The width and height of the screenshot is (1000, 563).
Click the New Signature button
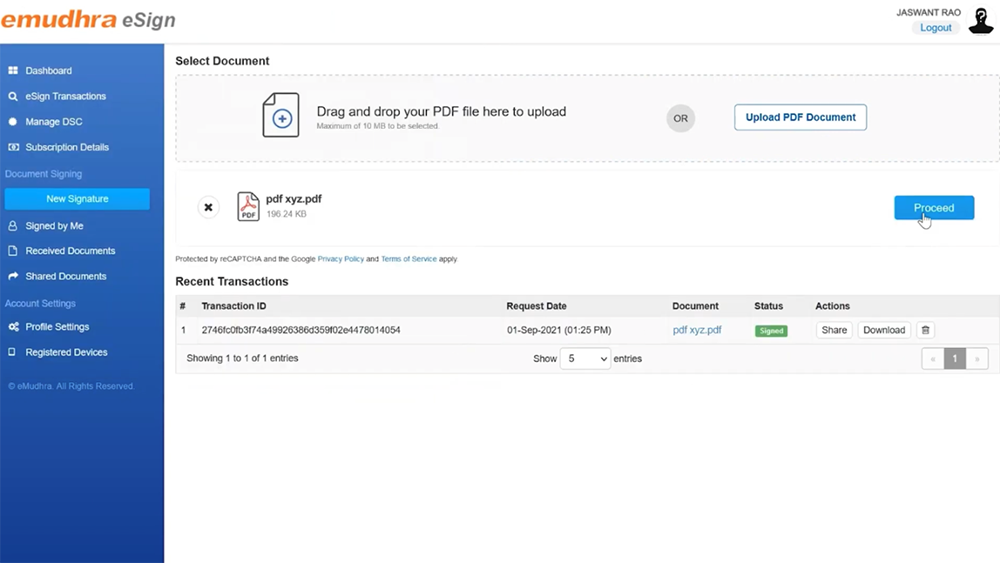pos(77,199)
